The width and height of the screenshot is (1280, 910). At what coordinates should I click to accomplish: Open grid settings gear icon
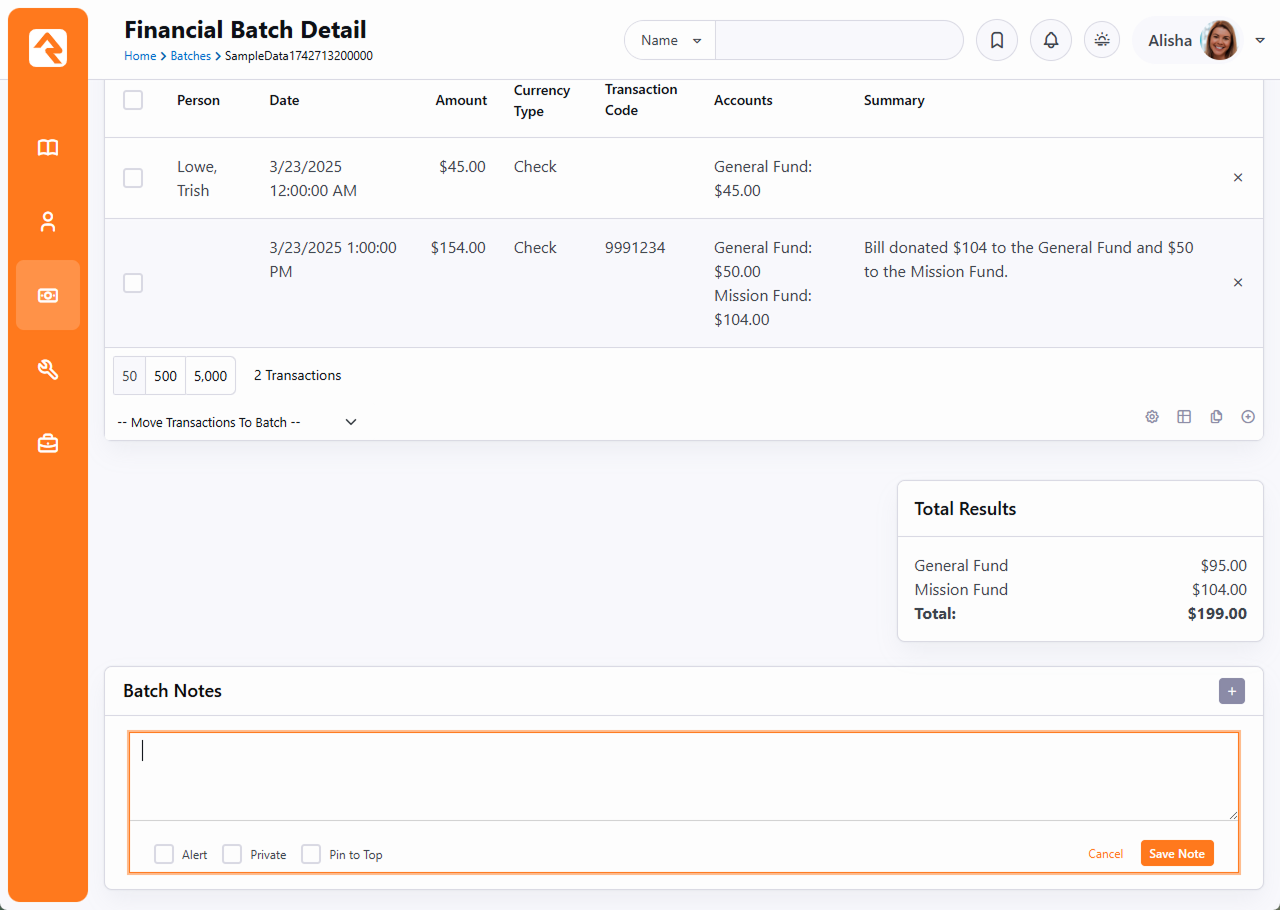click(x=1152, y=417)
